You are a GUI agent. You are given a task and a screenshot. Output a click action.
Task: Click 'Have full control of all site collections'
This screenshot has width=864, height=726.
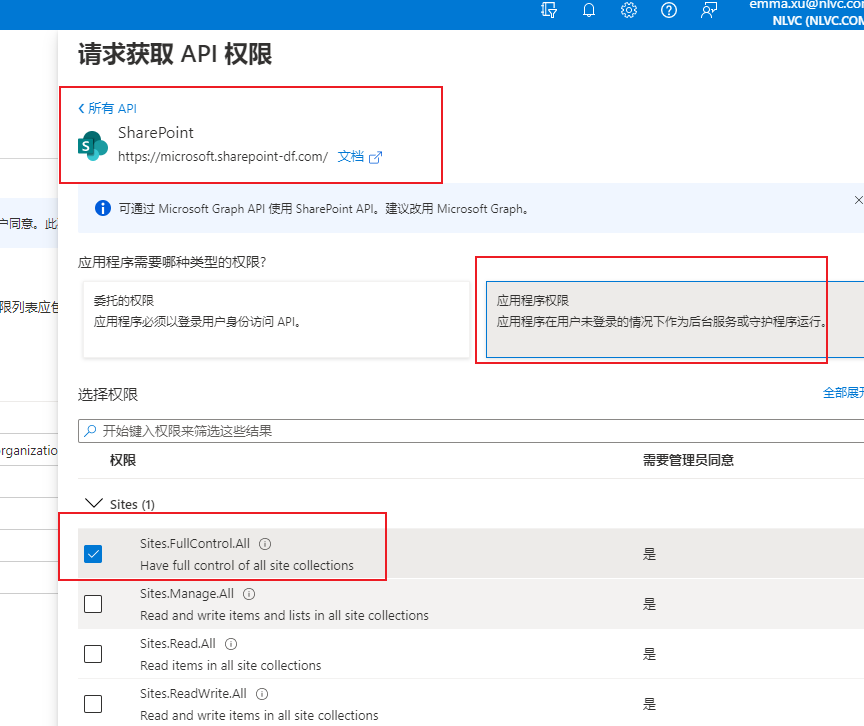(247, 566)
